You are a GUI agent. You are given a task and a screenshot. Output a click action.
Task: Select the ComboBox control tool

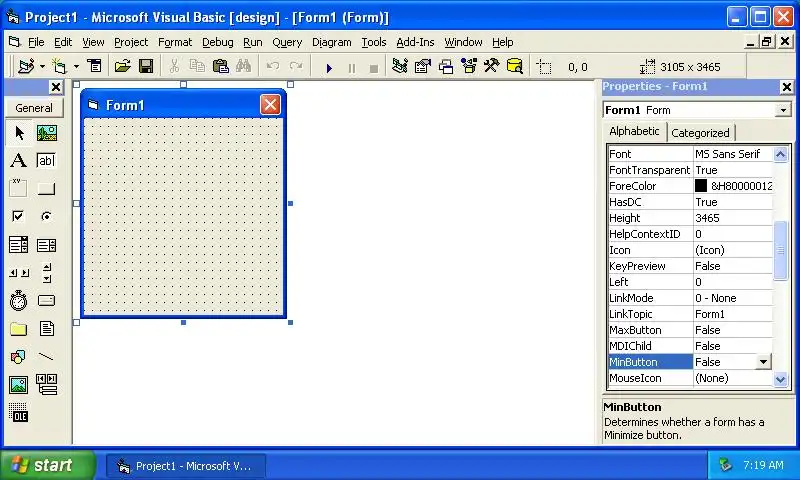pos(18,245)
